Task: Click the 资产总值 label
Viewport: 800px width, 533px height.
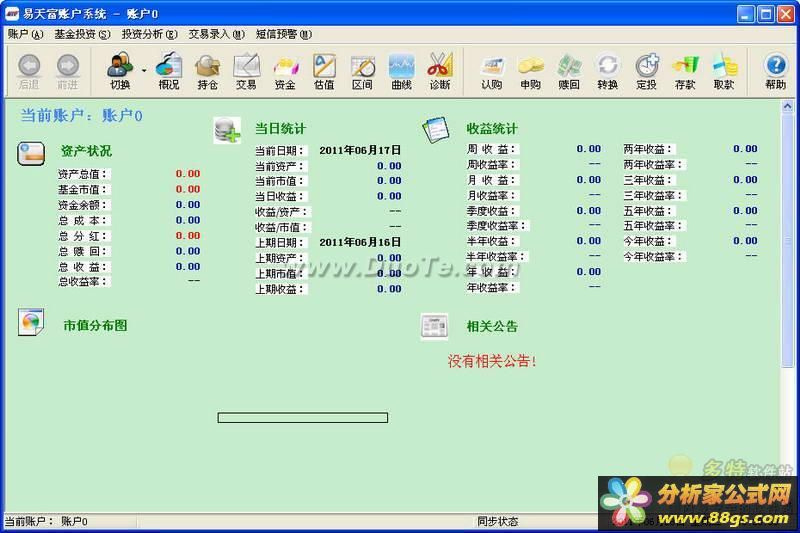Action: click(x=83, y=174)
